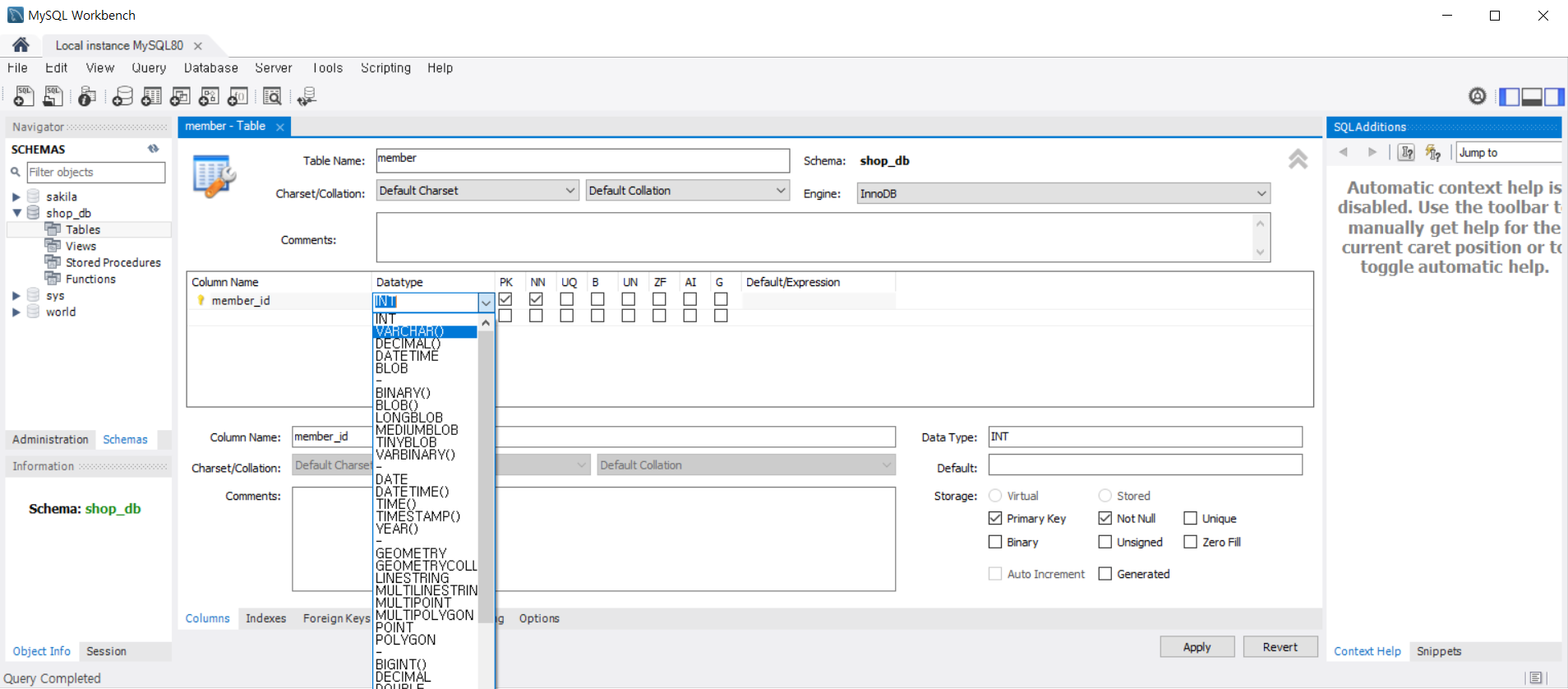The width and height of the screenshot is (1568, 689).
Task: Click the Default value input field
Action: coord(1146,465)
